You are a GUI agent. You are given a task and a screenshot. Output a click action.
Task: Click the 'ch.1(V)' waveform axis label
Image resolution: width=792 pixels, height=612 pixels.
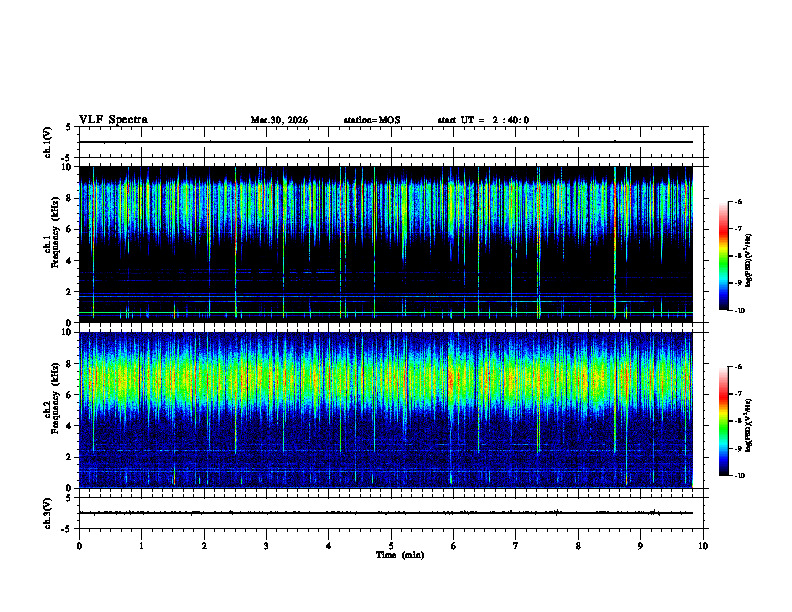(48, 142)
